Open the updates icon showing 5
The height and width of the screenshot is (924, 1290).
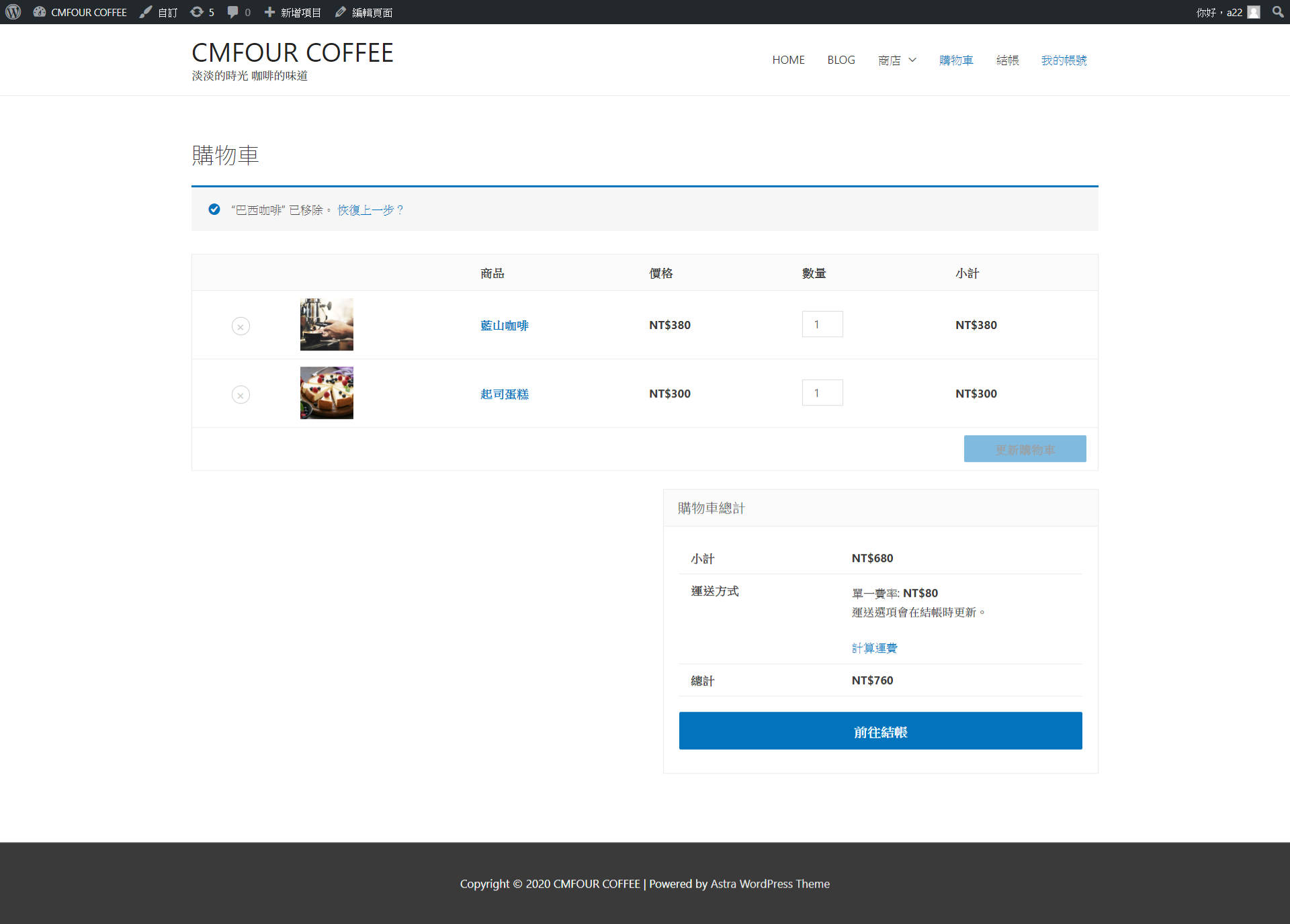click(197, 12)
